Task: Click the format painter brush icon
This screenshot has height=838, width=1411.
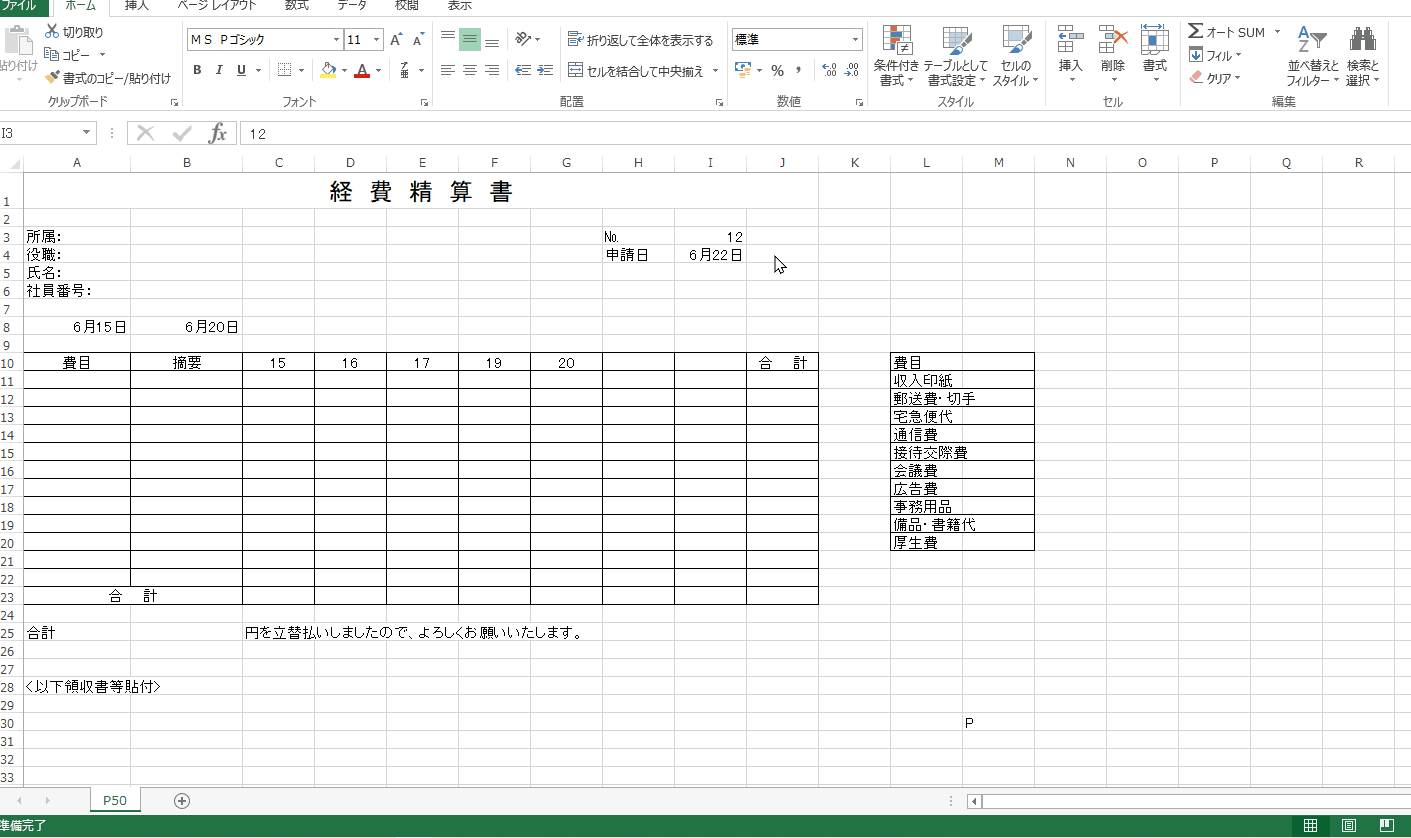Action: 53,77
